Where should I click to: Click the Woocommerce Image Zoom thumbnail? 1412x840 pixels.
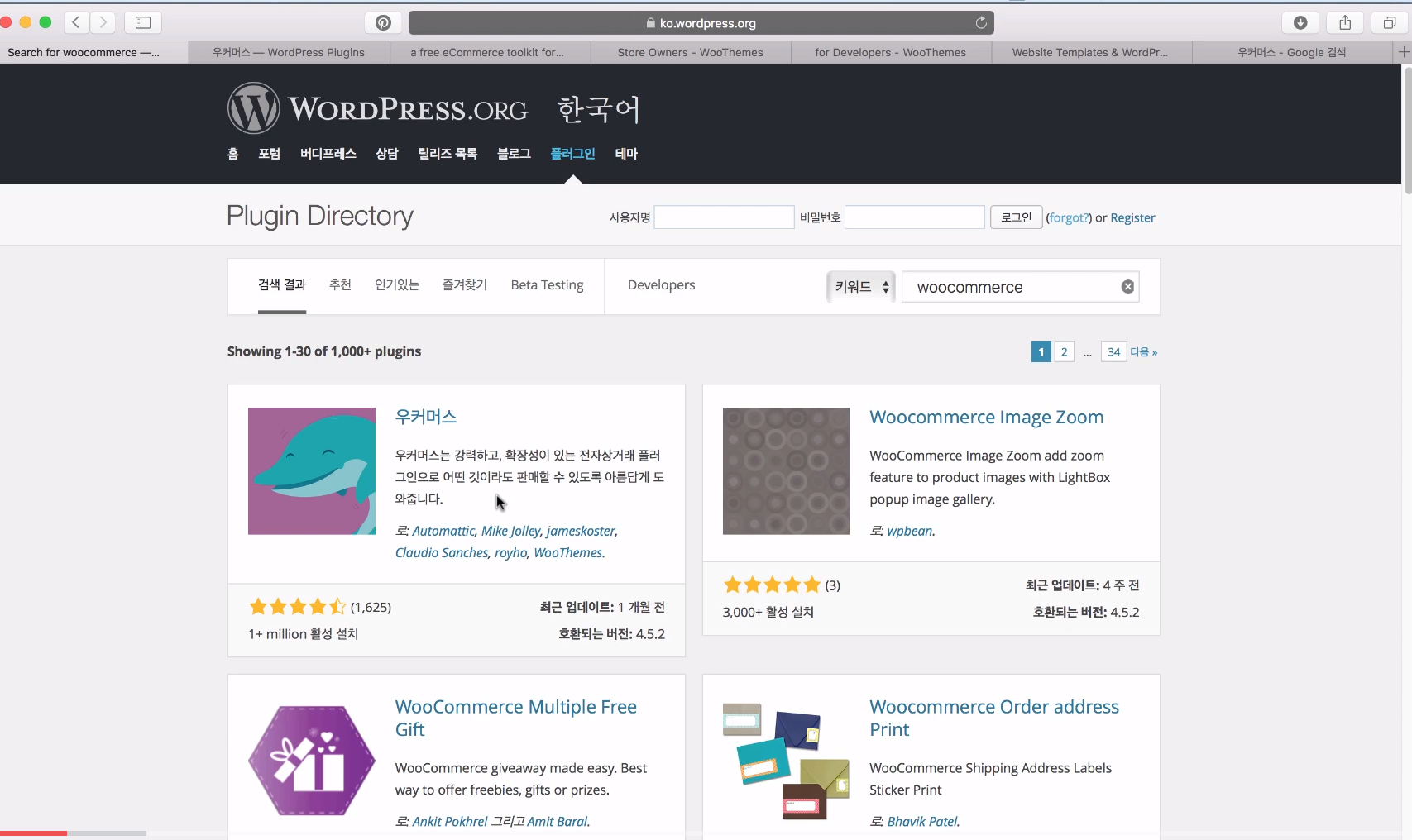(786, 471)
